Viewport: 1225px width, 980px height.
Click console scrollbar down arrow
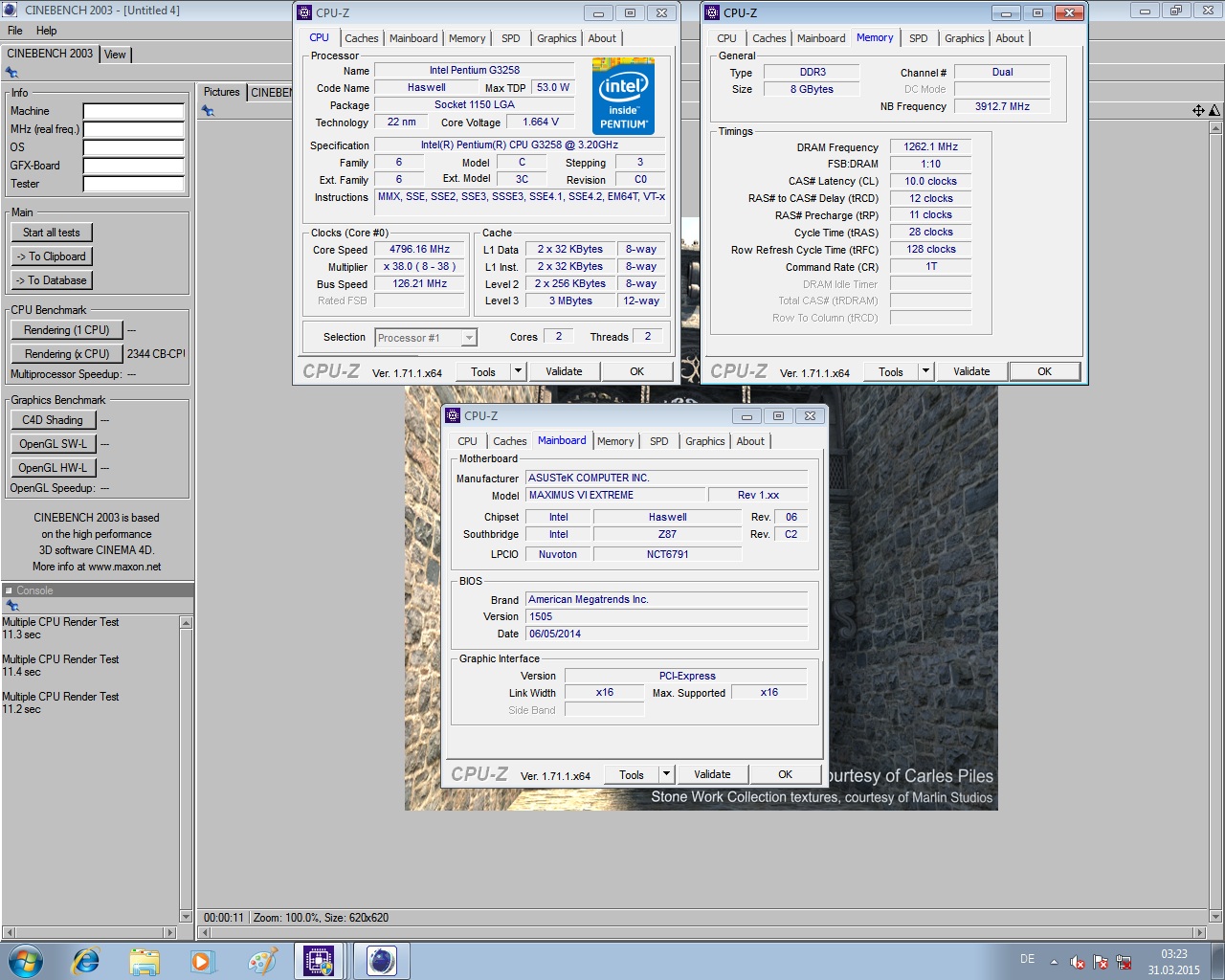pos(186,916)
